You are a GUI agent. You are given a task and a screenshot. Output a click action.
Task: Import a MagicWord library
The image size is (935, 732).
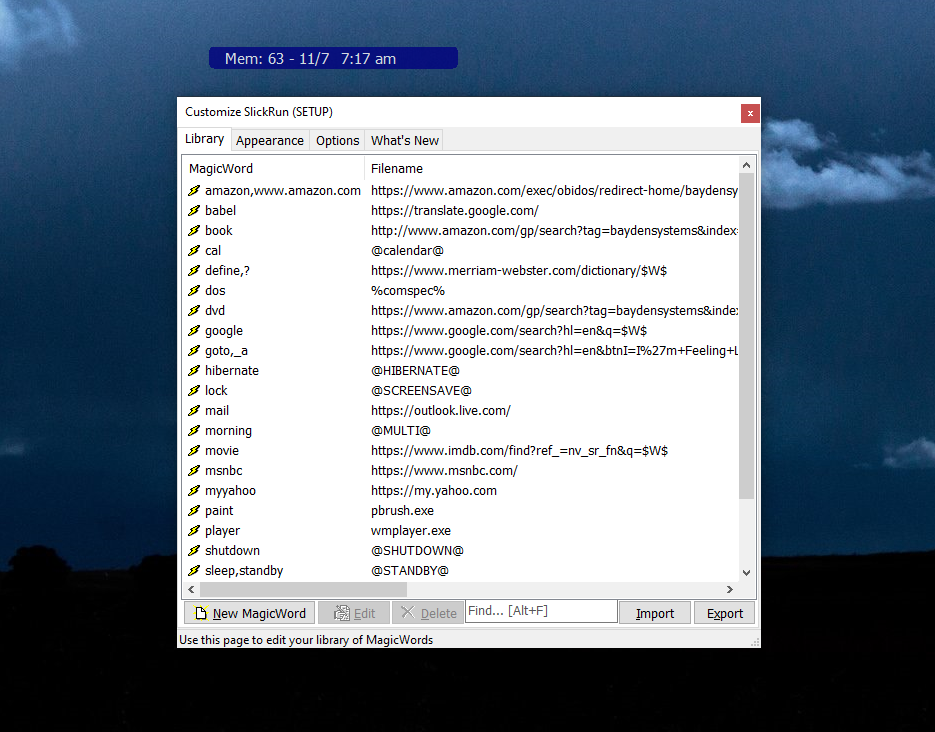[x=655, y=613]
